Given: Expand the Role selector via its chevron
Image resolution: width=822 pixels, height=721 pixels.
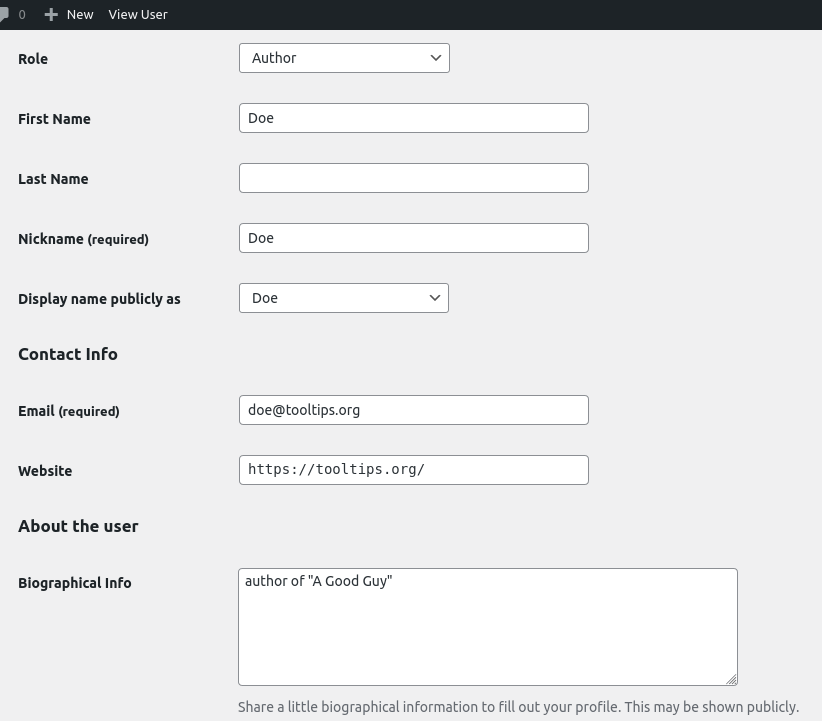Looking at the screenshot, I should 436,58.
